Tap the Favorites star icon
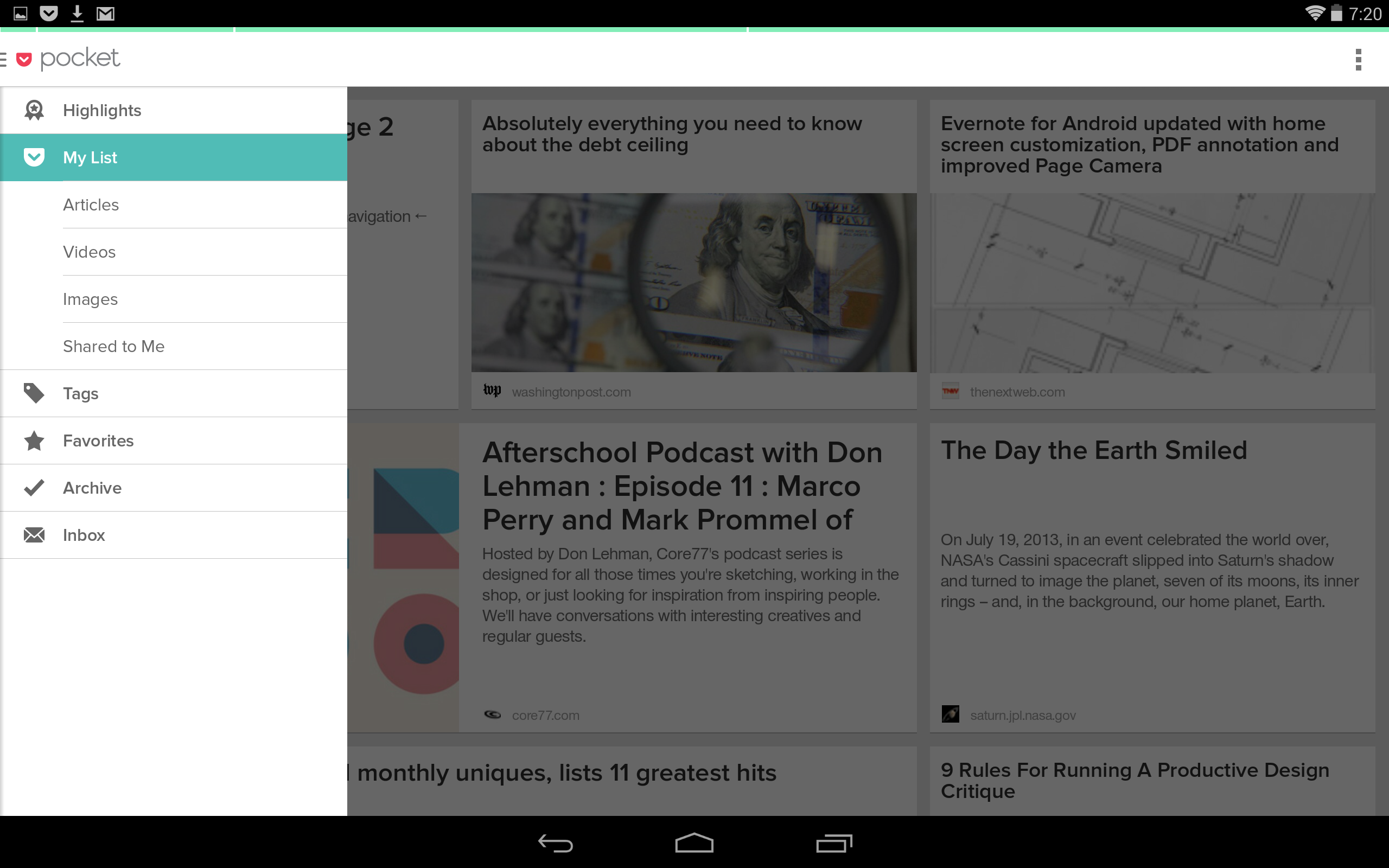Viewport: 1389px width, 868px height. coord(34,441)
